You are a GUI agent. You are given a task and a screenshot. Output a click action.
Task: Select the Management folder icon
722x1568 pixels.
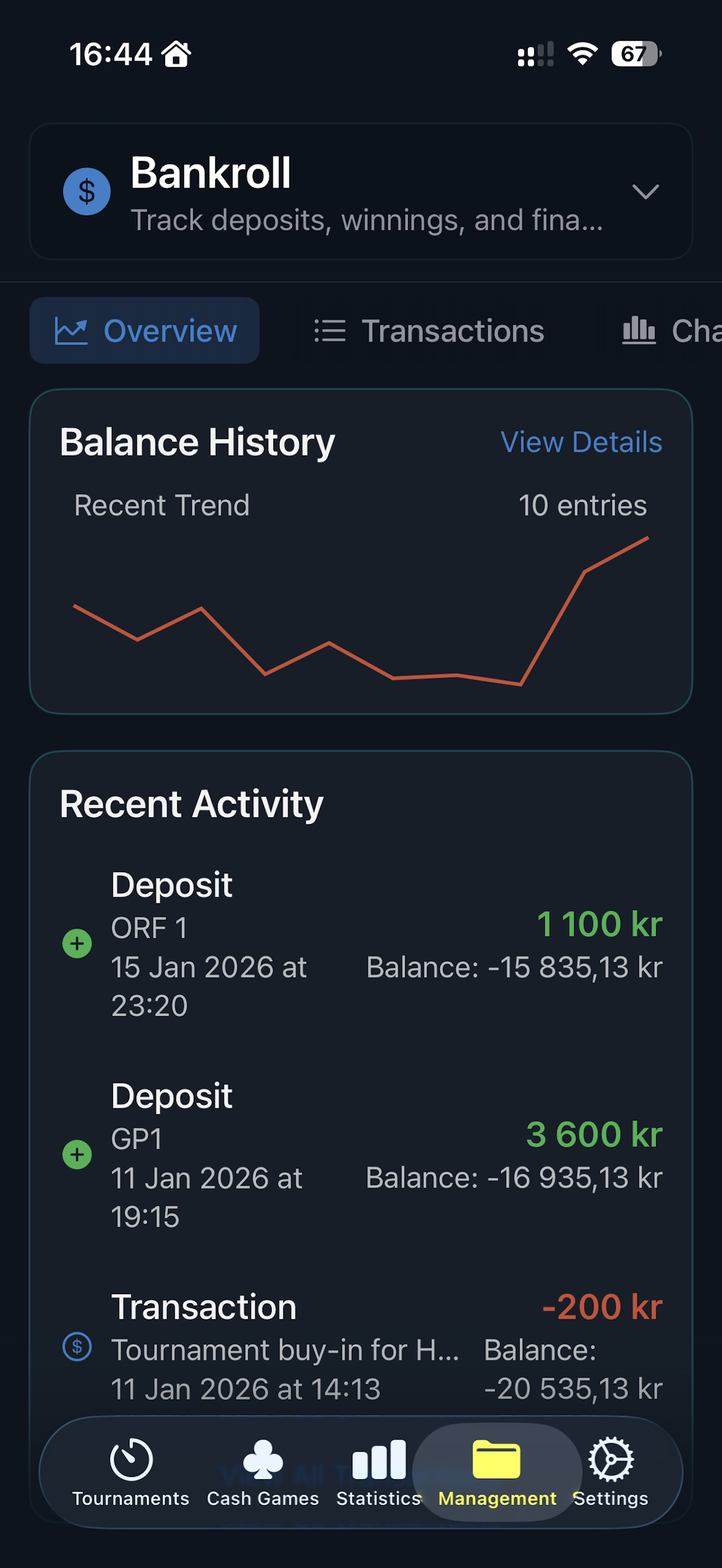pos(497,1460)
